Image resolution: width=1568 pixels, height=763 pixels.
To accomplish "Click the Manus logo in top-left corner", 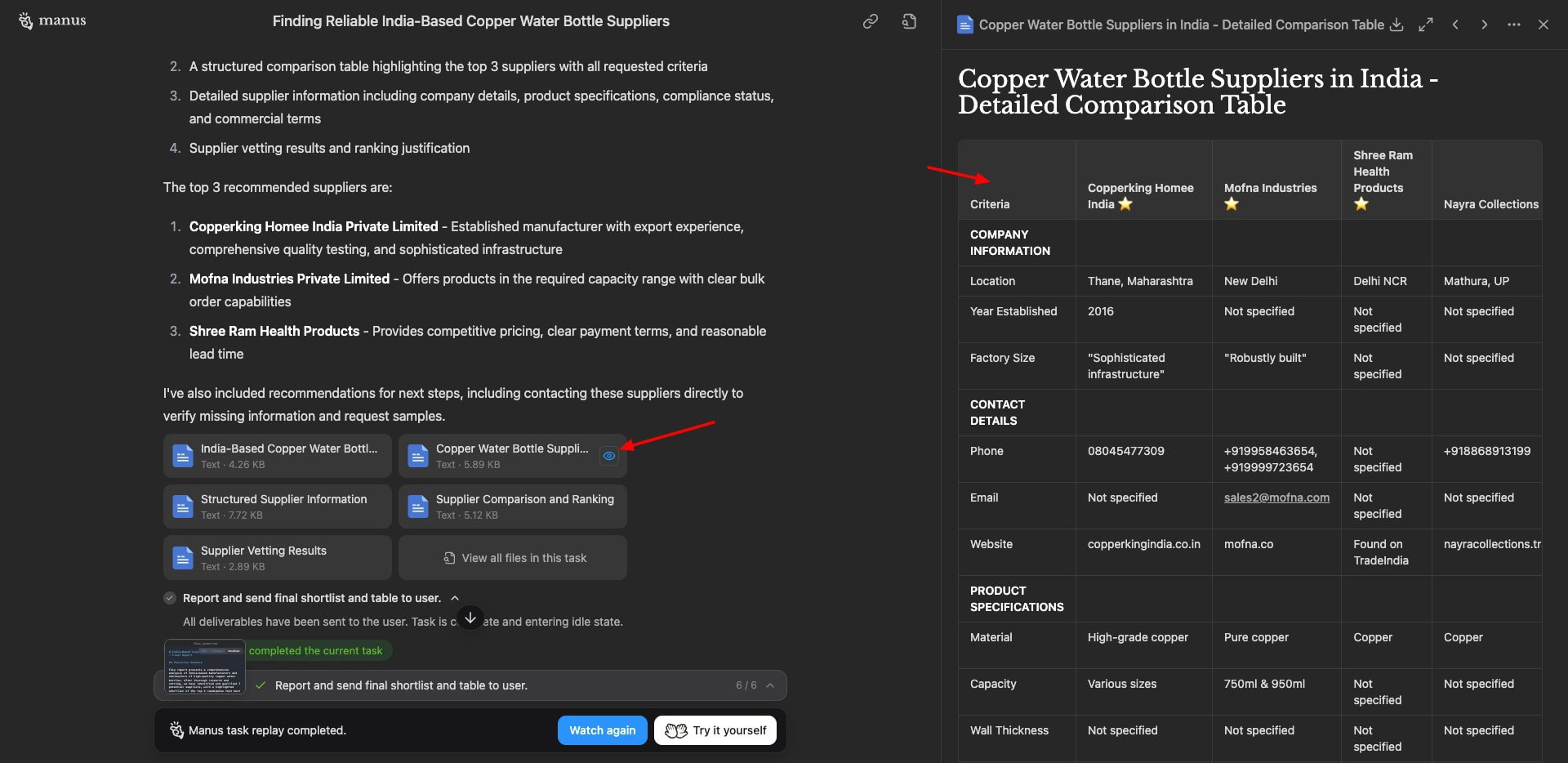I will tap(52, 21).
